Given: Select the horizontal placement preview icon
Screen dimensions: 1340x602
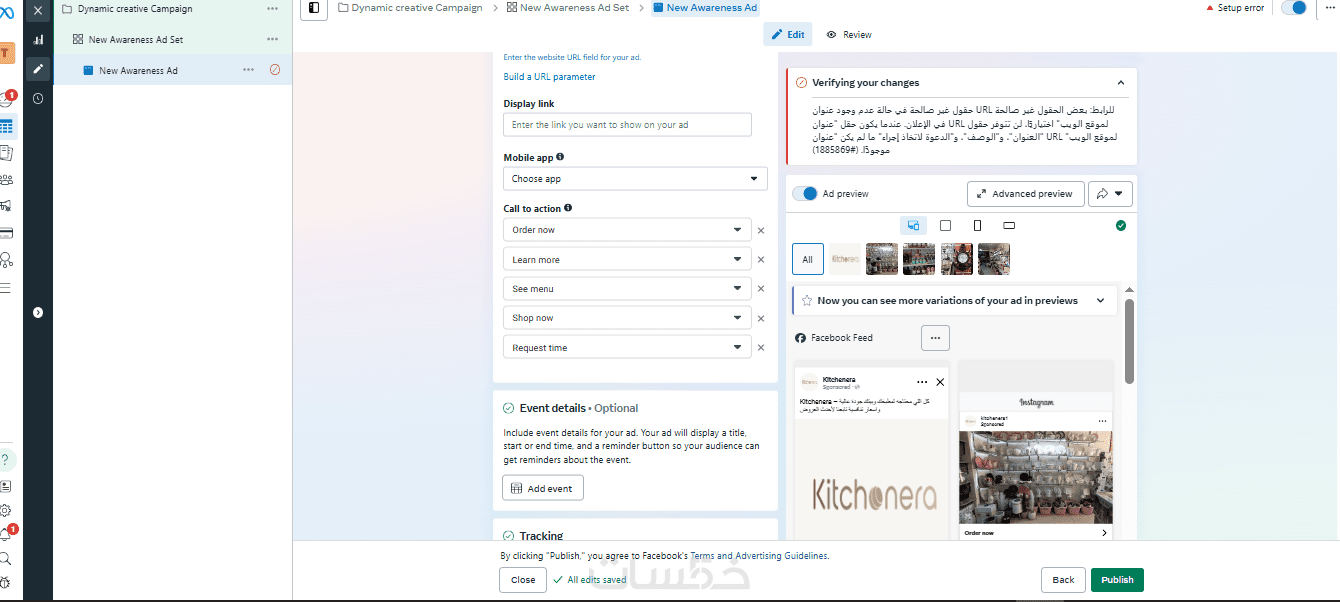Looking at the screenshot, I should (x=1009, y=225).
